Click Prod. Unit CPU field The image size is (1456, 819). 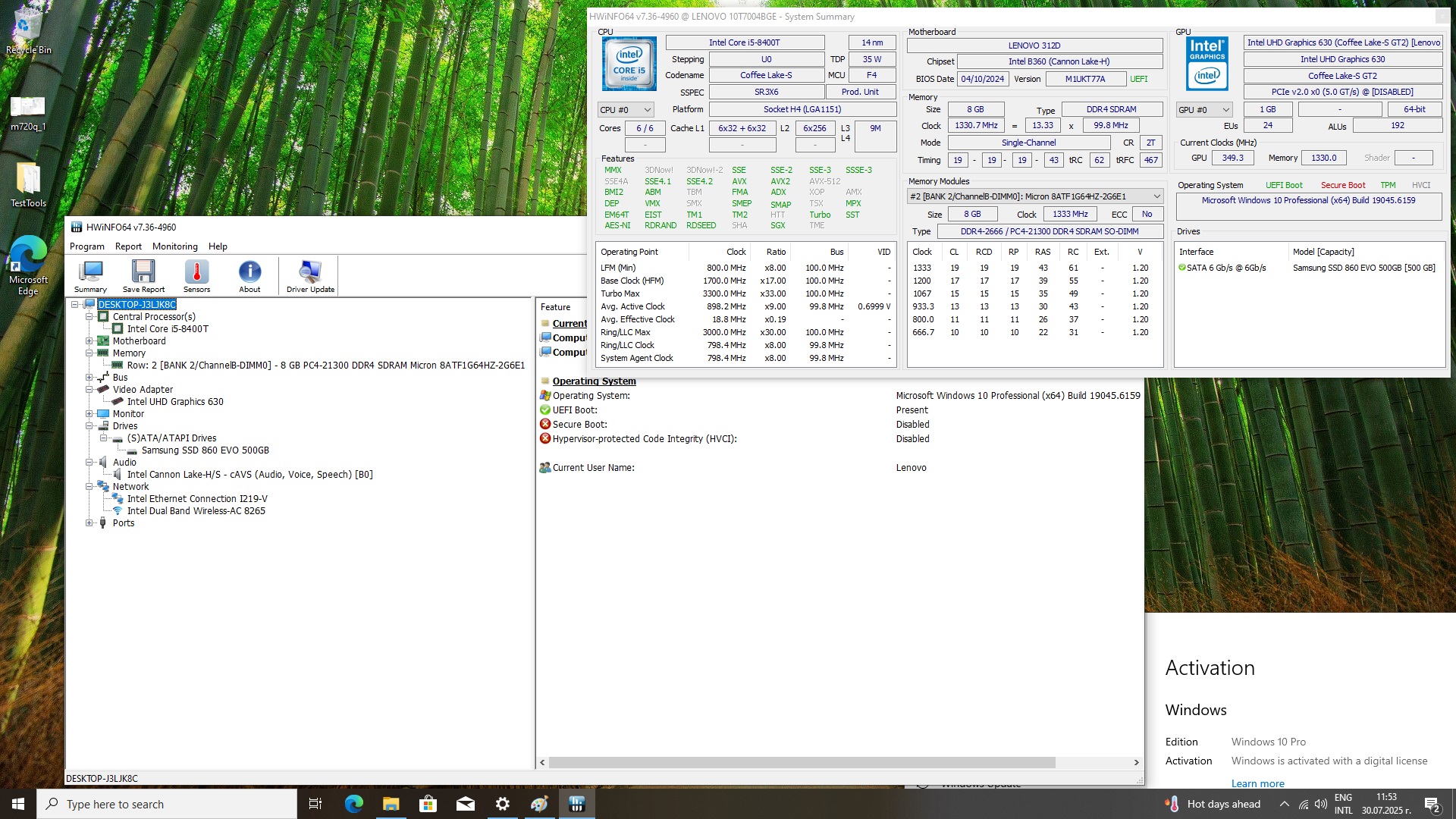(860, 92)
